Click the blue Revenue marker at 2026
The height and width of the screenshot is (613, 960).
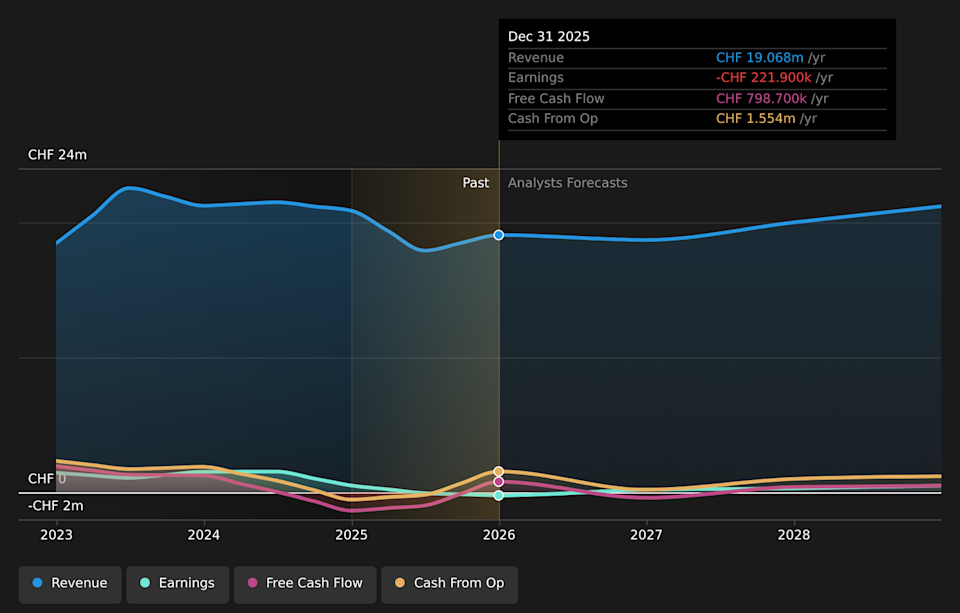(499, 235)
